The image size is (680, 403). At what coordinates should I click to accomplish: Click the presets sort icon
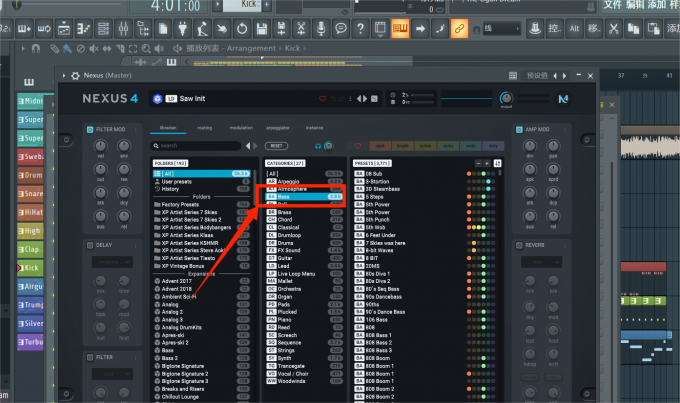[497, 163]
